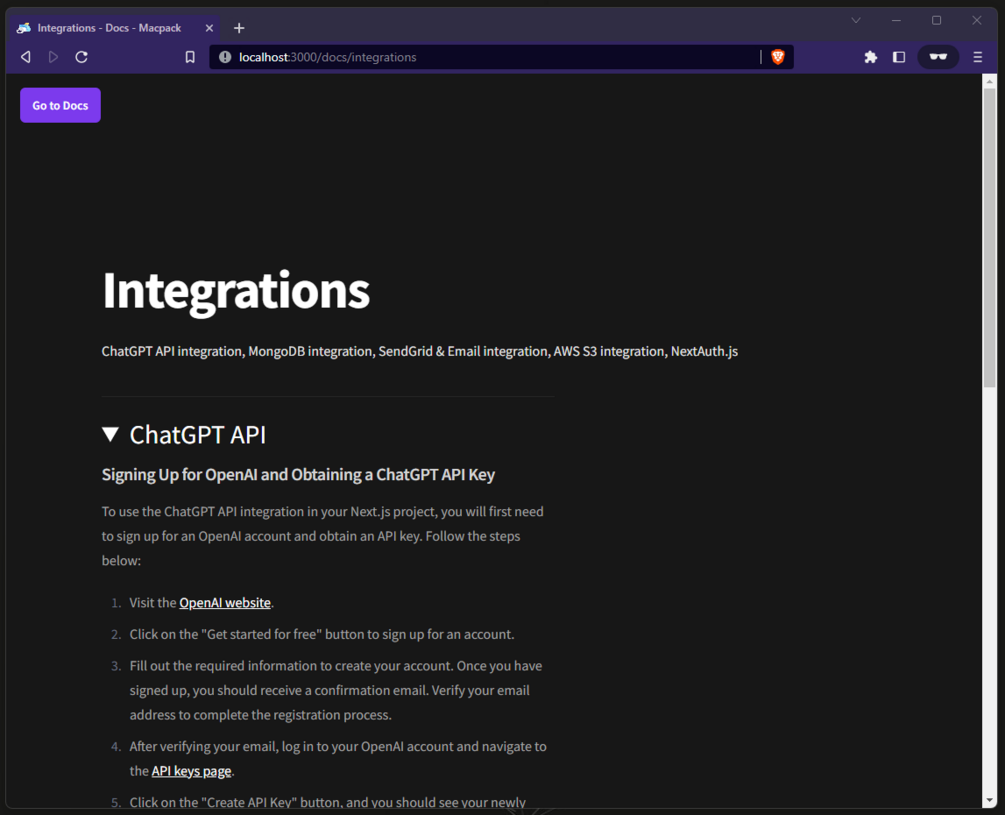
Task: Click the scrollbar down arrow
Action: (x=990, y=801)
